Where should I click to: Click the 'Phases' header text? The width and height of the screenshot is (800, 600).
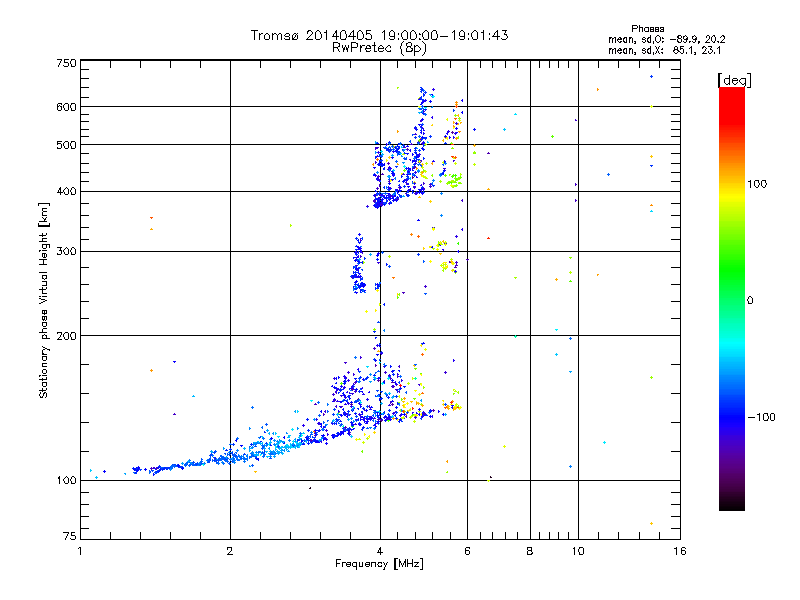[647, 29]
